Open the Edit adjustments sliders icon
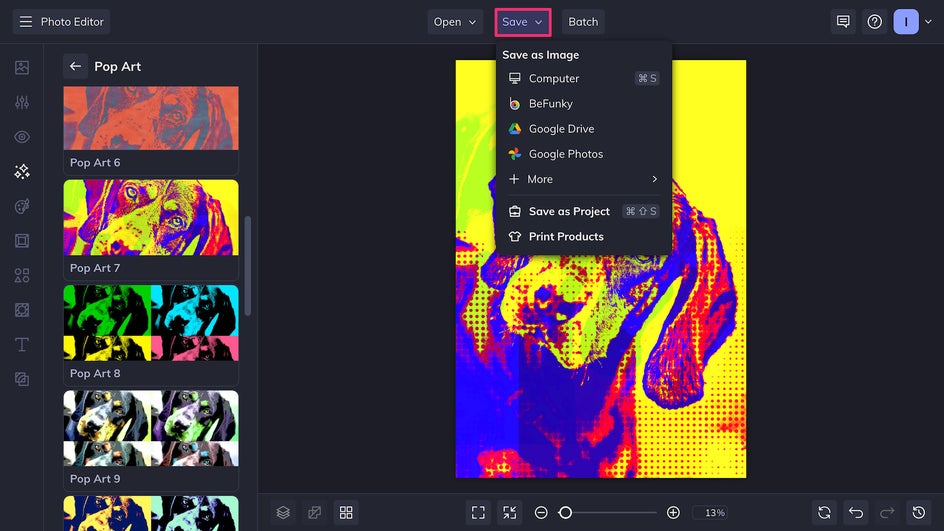This screenshot has width=944, height=531. [x=22, y=102]
